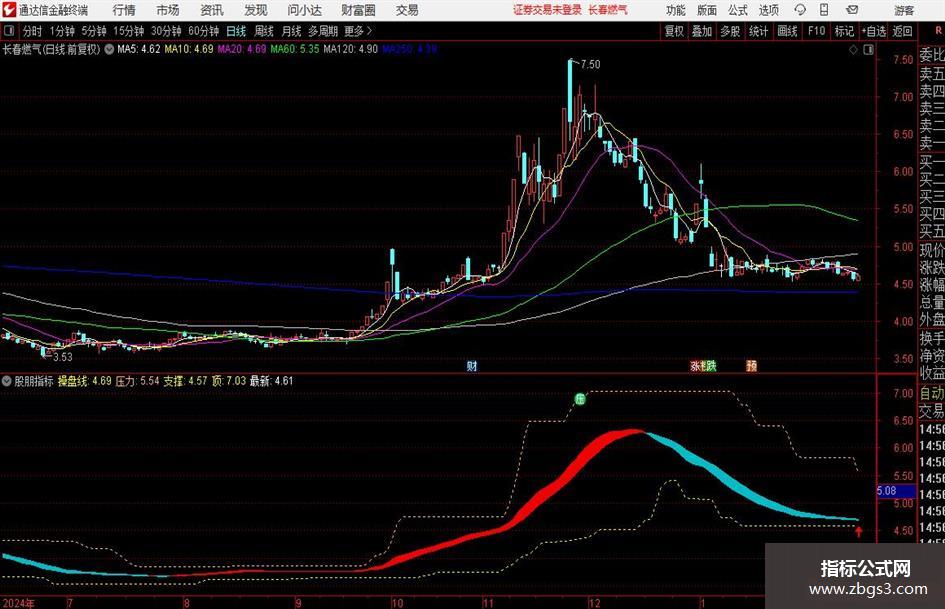The width and height of the screenshot is (945, 609).
Task: Switch to 60分钟 period
Action: tap(204, 31)
